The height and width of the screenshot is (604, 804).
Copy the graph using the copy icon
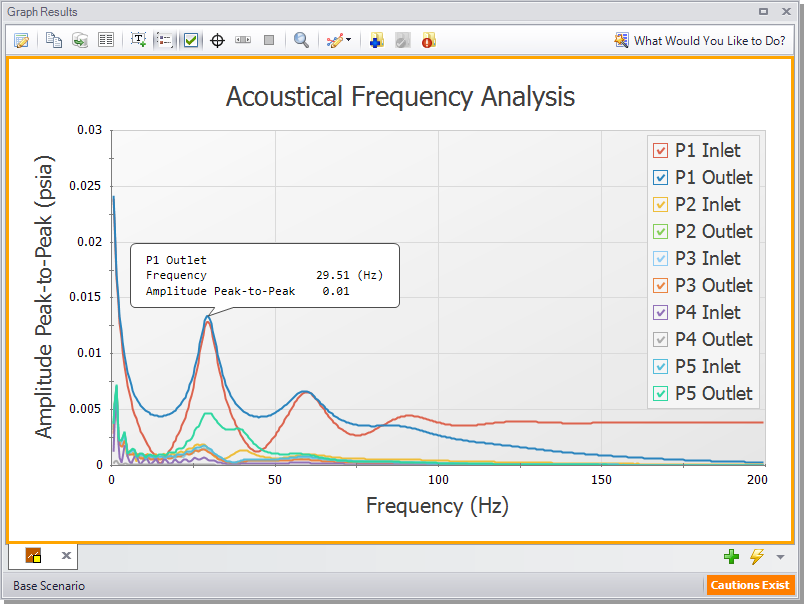(x=54, y=40)
